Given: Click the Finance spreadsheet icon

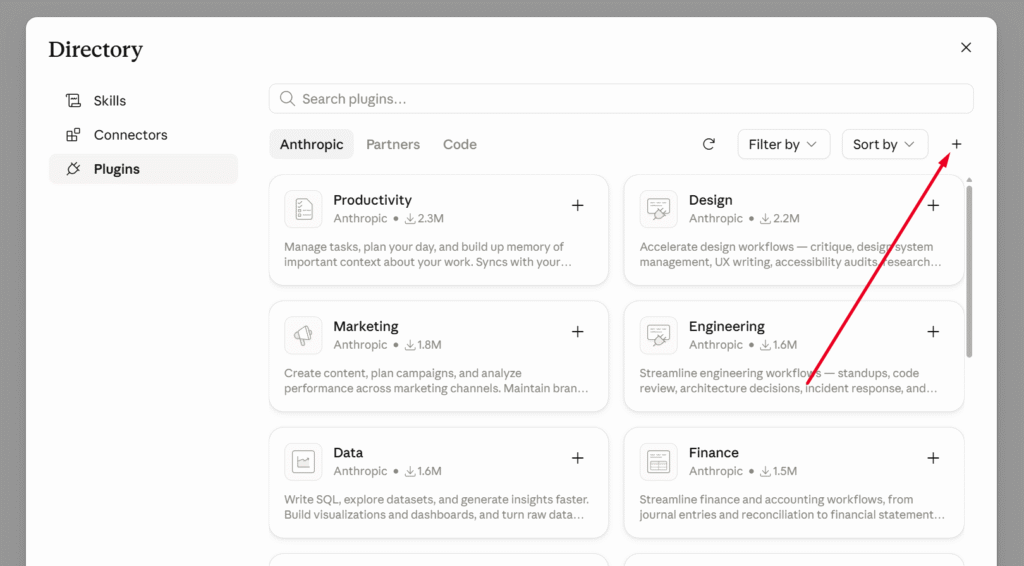Looking at the screenshot, I should (658, 462).
